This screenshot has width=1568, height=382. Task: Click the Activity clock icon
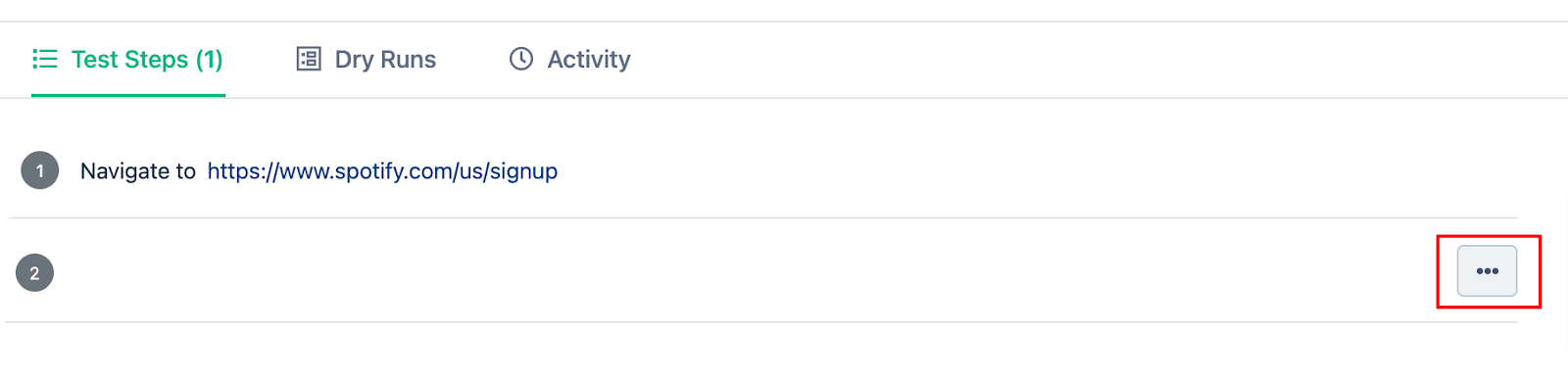(521, 59)
